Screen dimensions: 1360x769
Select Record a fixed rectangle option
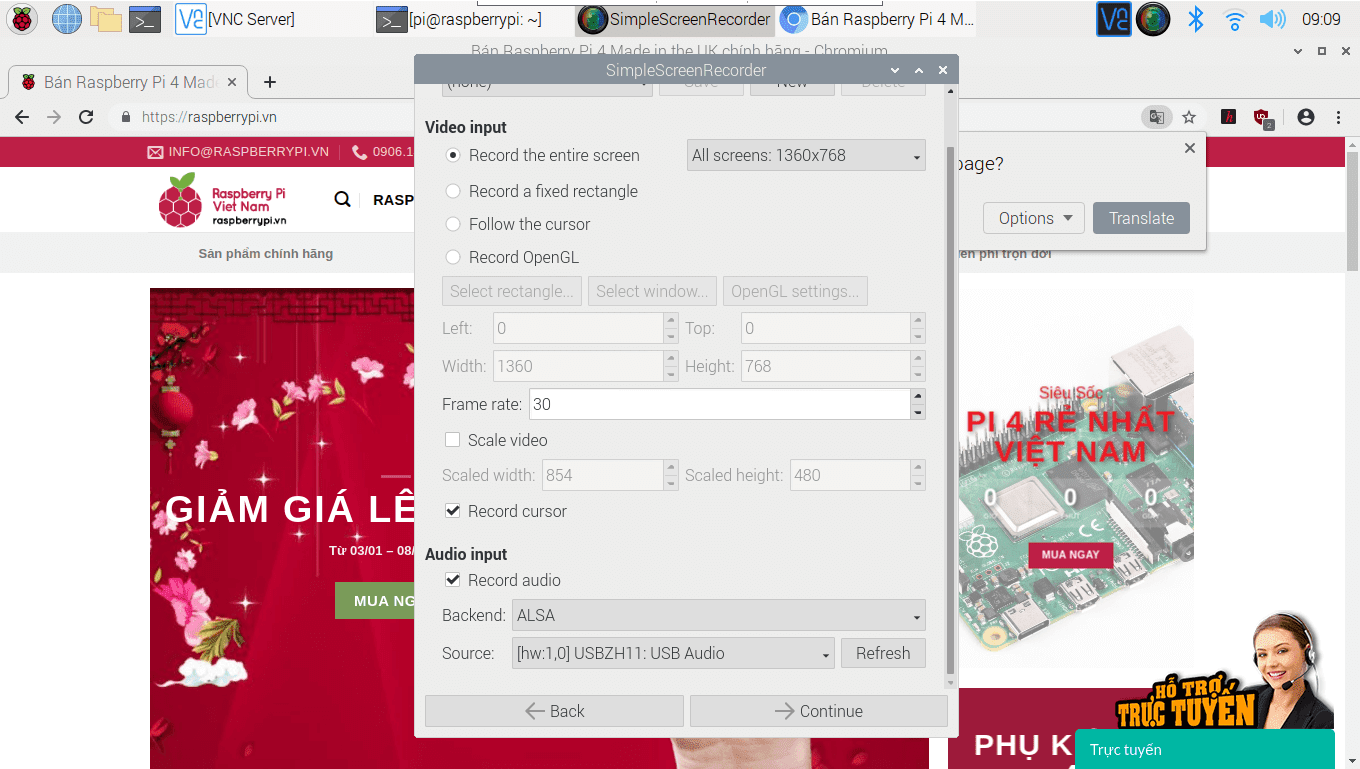pyautogui.click(x=453, y=191)
